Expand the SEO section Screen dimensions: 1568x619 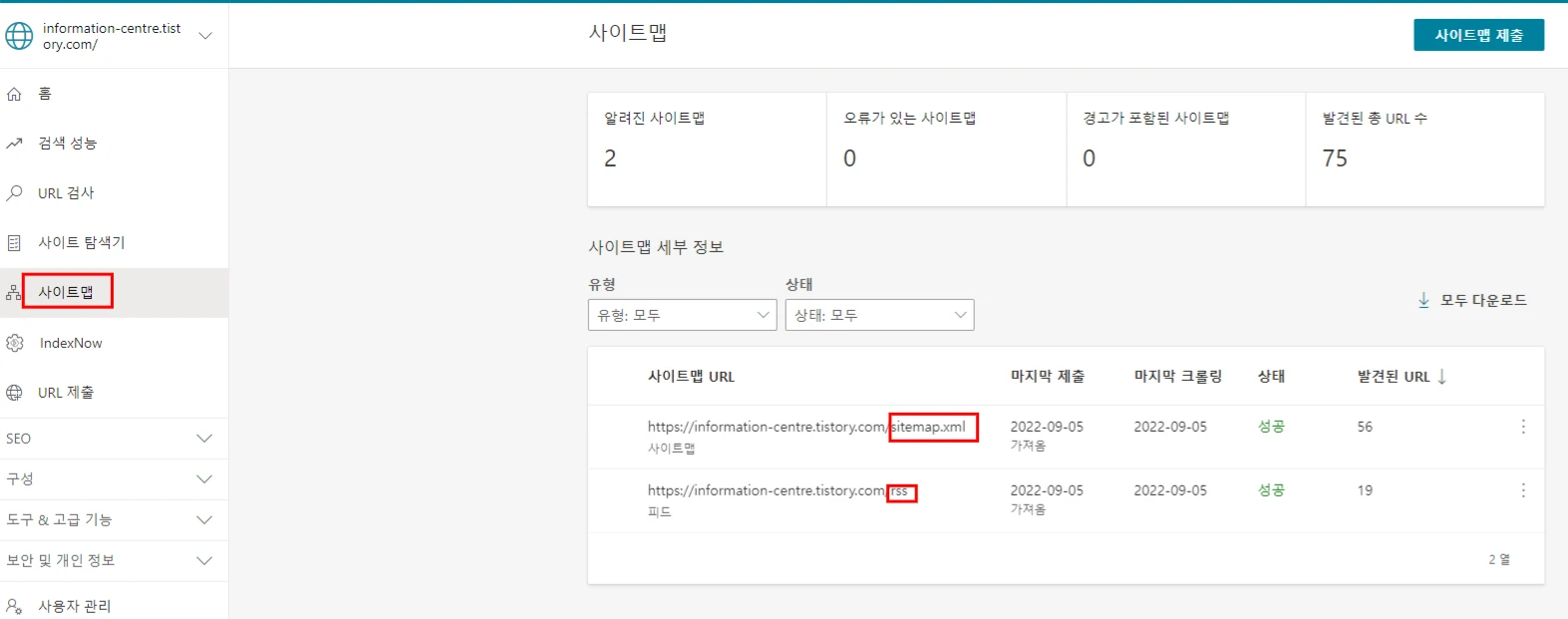pyautogui.click(x=114, y=439)
